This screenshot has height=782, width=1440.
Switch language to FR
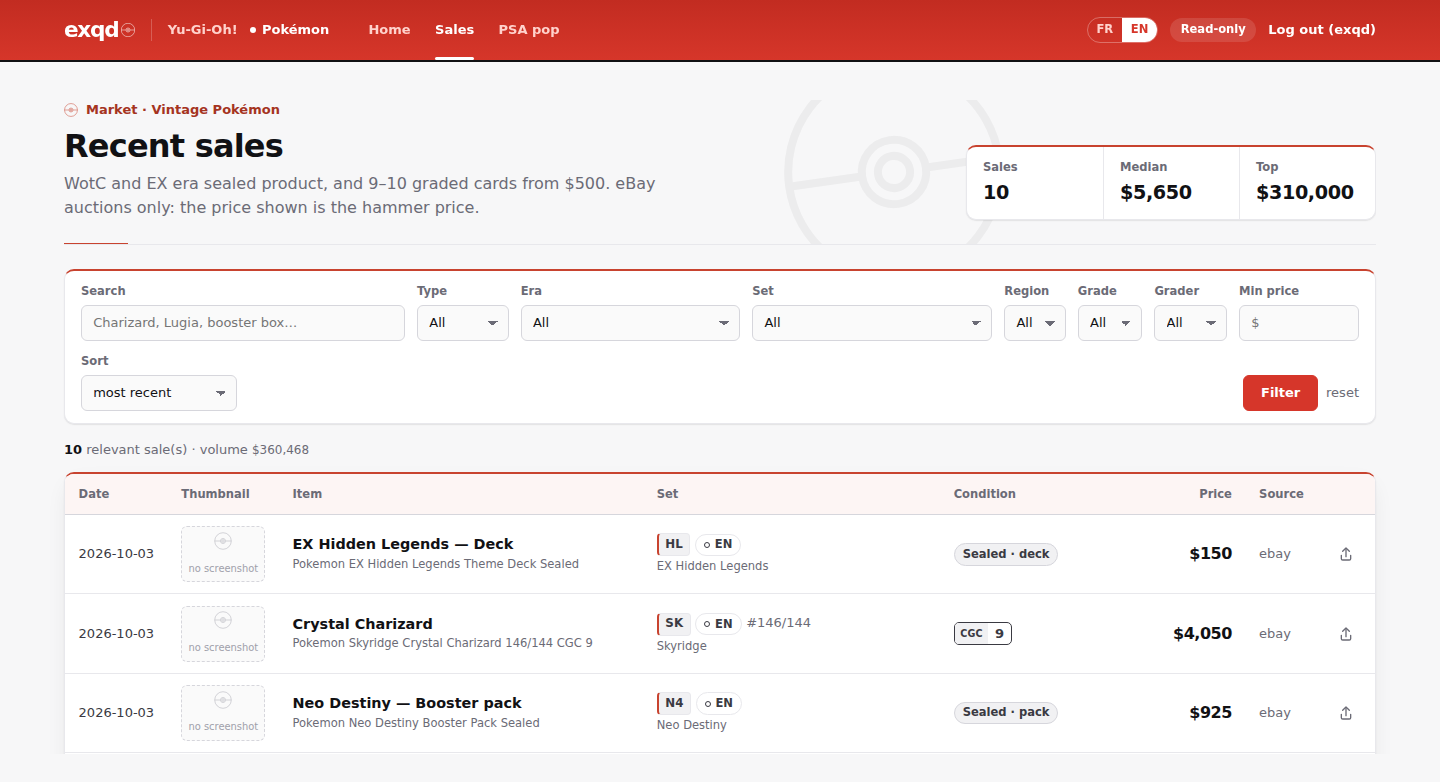point(1105,30)
